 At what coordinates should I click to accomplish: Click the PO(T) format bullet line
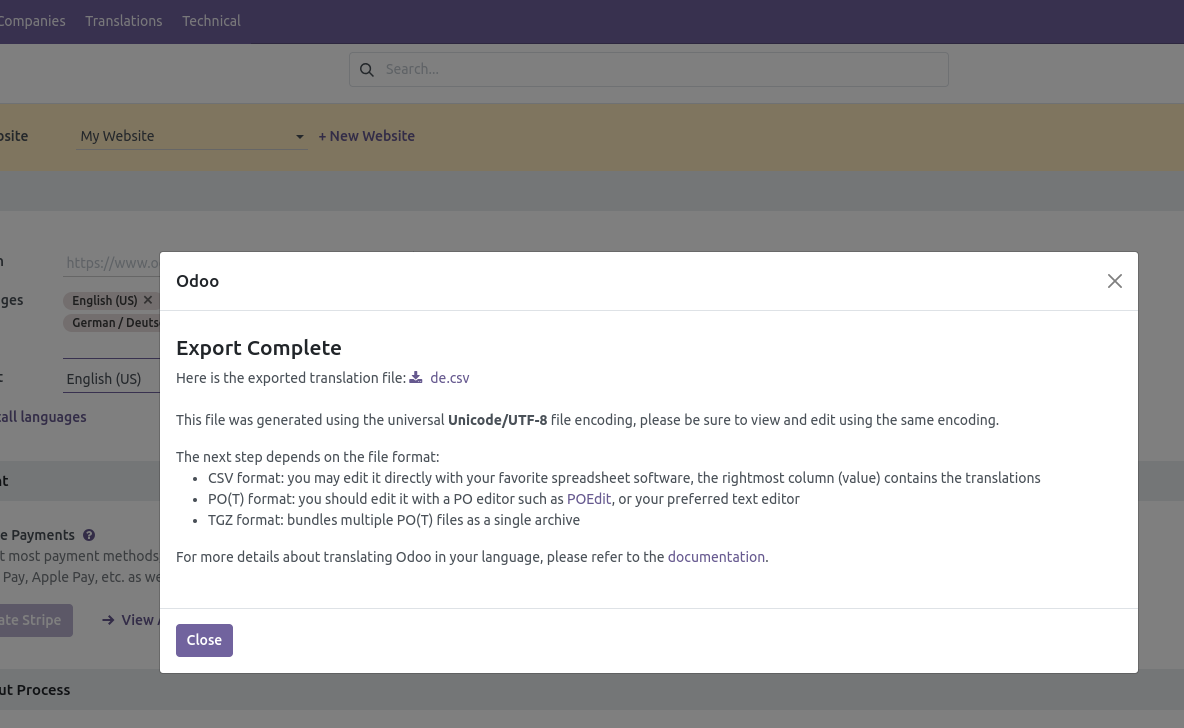pos(504,499)
